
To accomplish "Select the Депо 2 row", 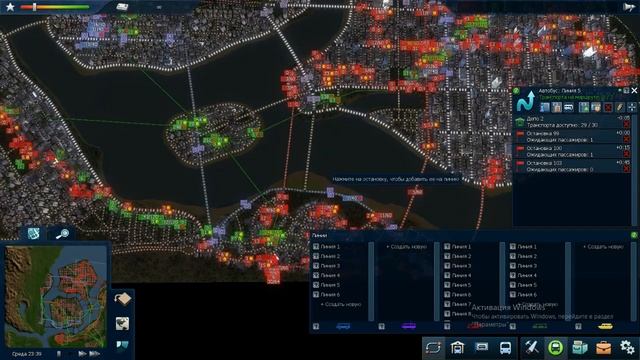I will pyautogui.click(x=572, y=122).
